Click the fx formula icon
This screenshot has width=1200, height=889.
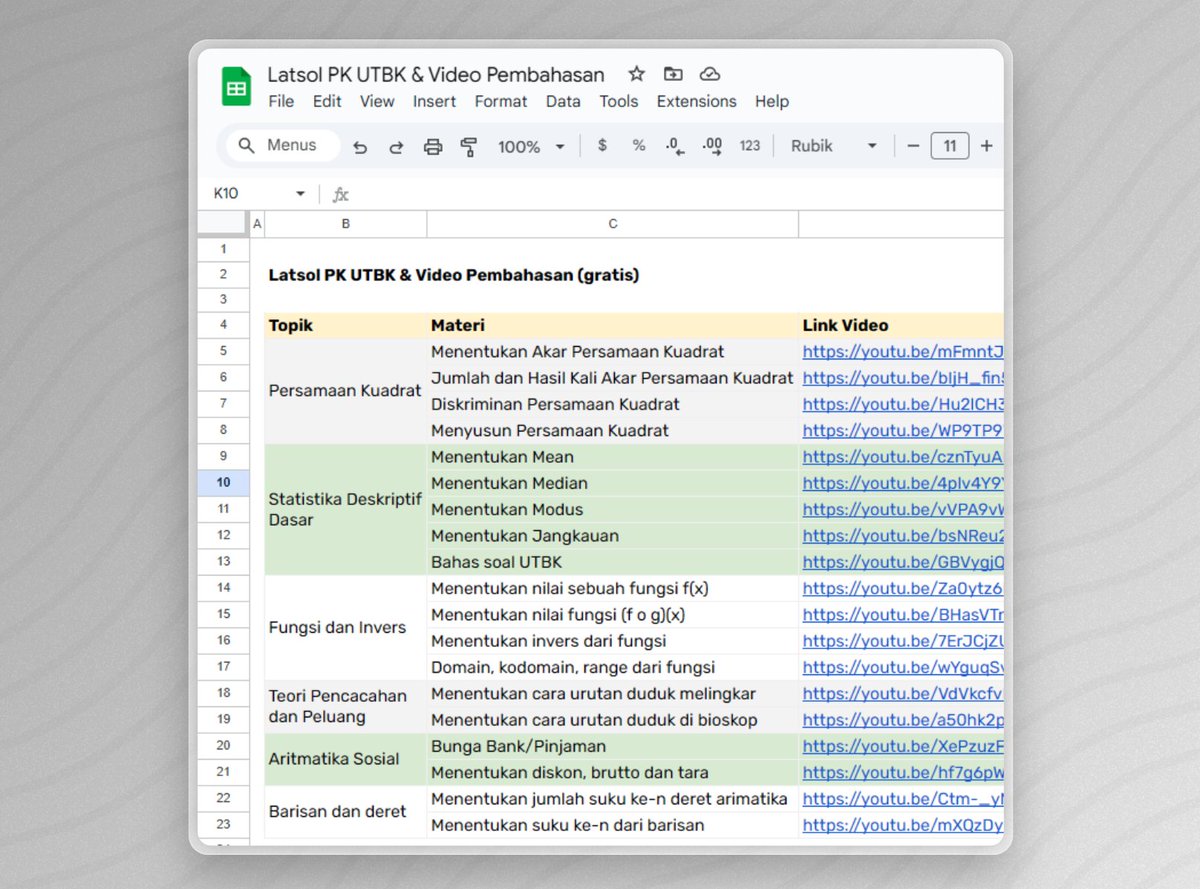click(x=340, y=194)
